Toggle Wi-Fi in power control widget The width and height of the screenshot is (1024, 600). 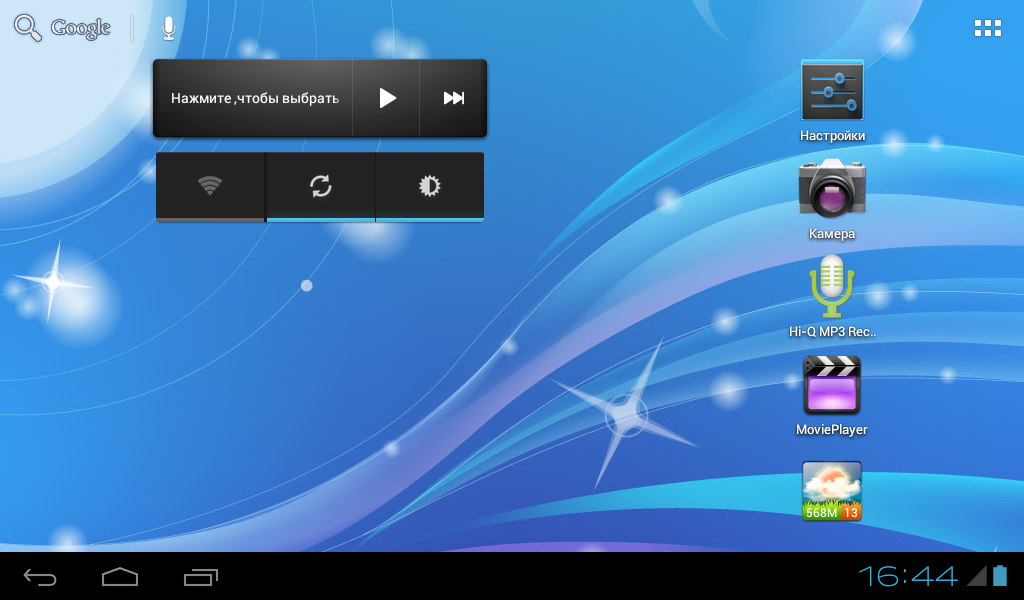click(x=210, y=186)
